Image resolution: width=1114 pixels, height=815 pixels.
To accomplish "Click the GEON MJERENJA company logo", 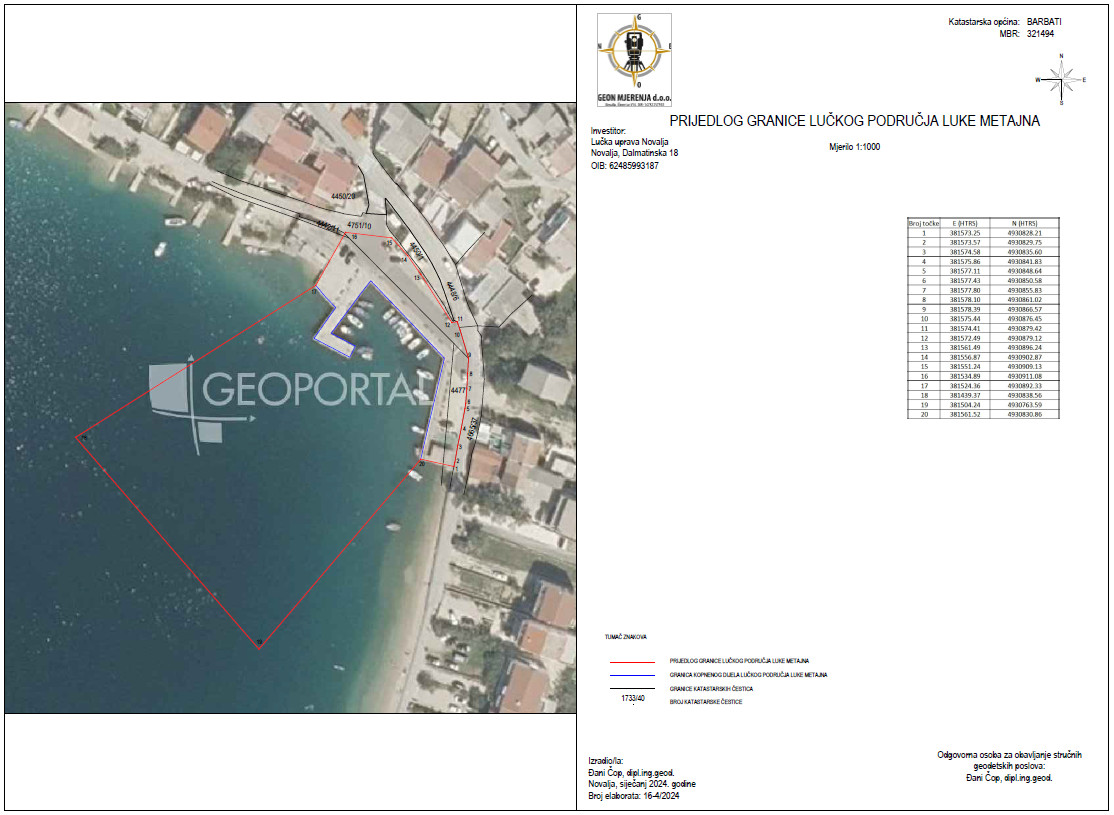I will [634, 60].
